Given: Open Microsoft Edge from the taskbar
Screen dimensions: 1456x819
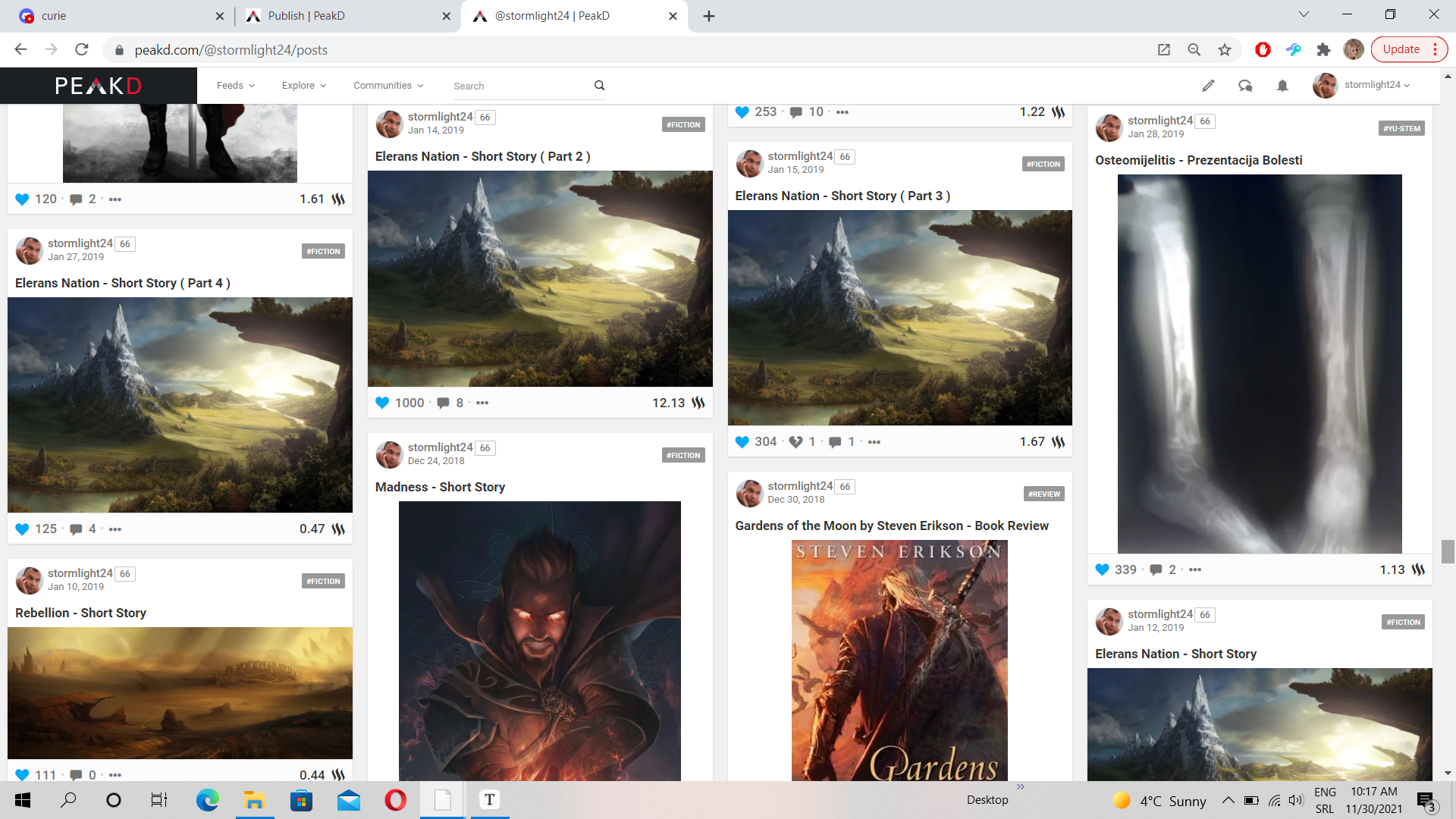Looking at the screenshot, I should pyautogui.click(x=207, y=800).
